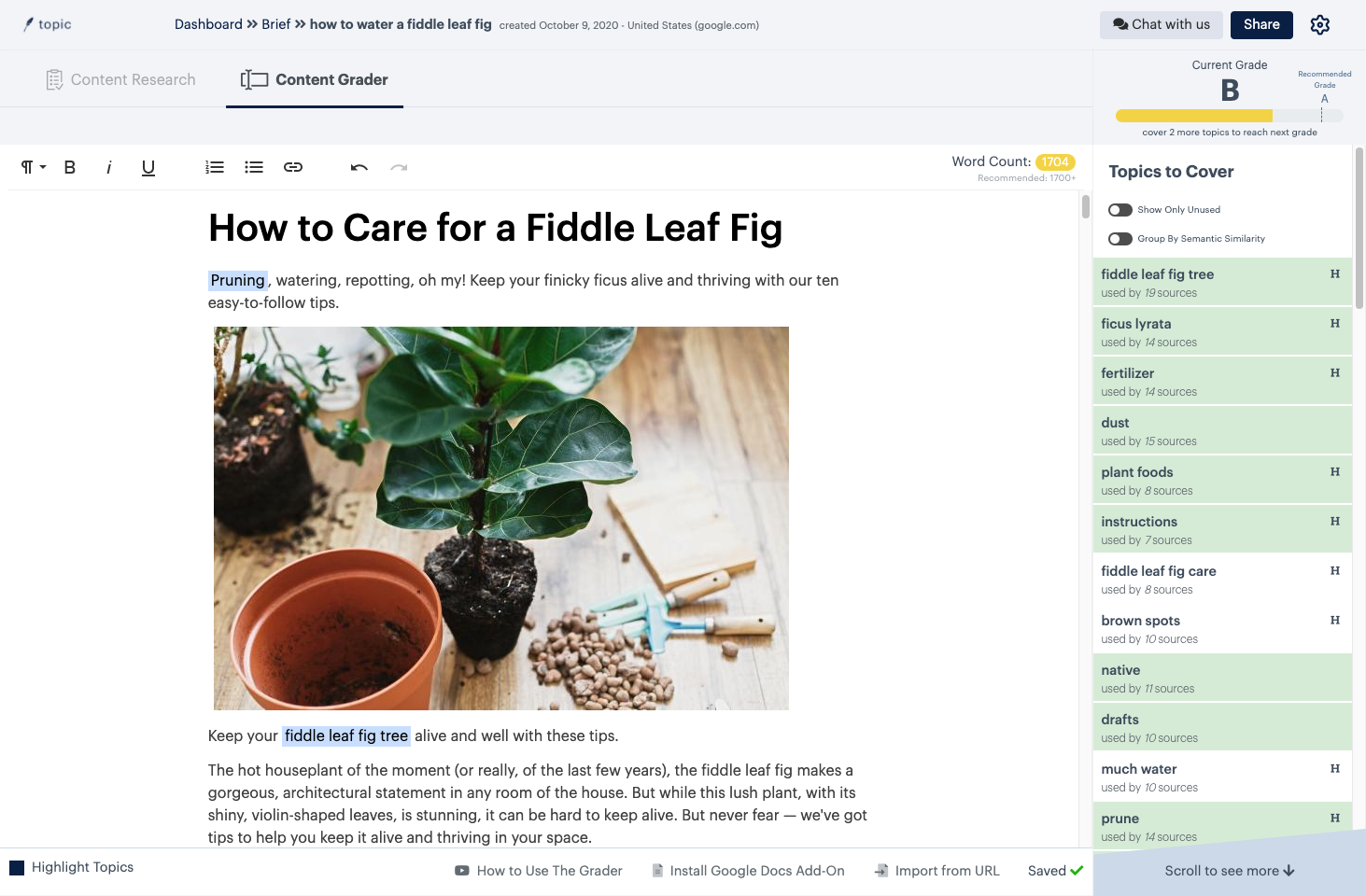Apply bold formatting in the toolbar
This screenshot has height=896, width=1366.
70,167
